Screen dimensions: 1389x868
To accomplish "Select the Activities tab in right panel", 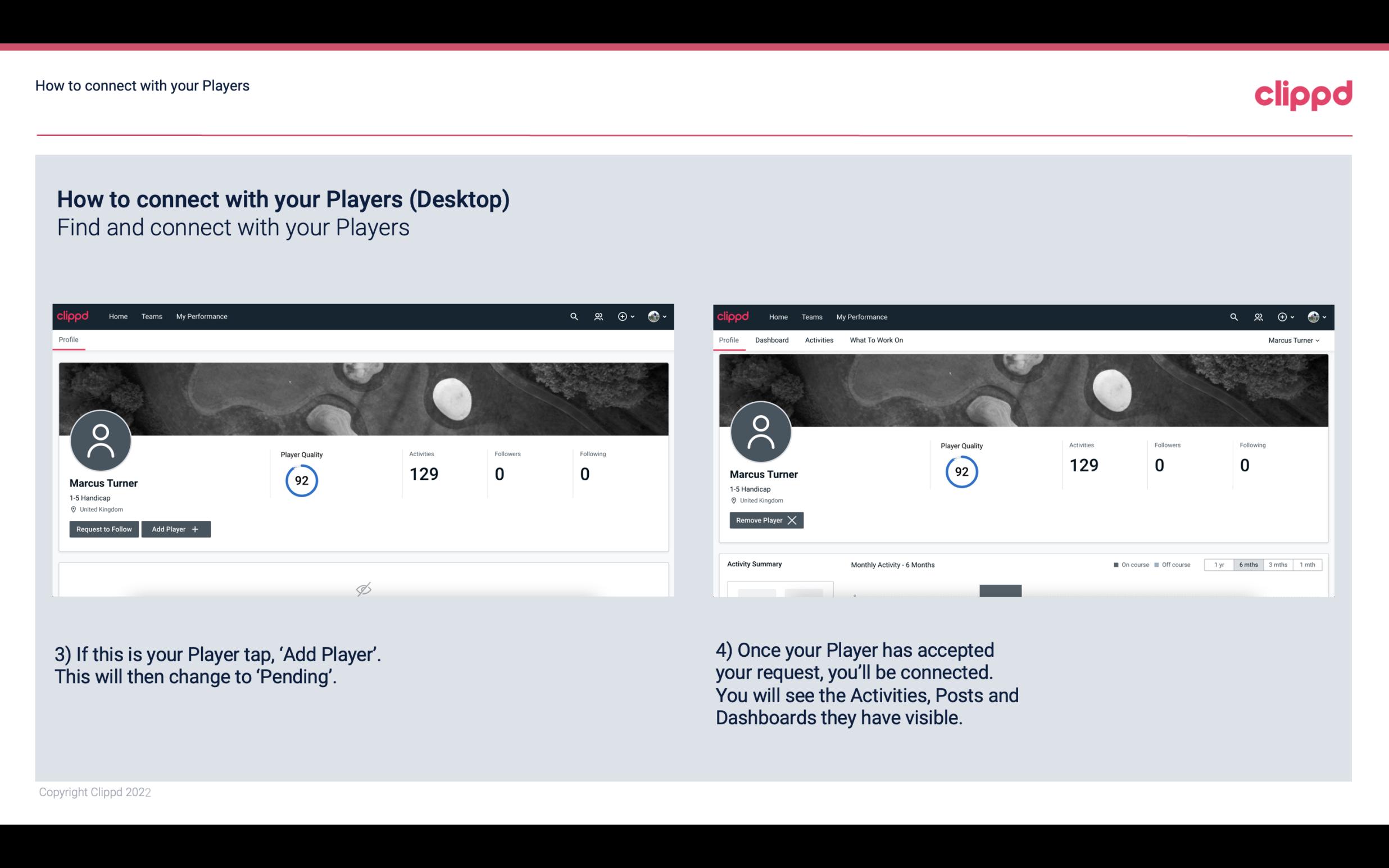I will [819, 340].
